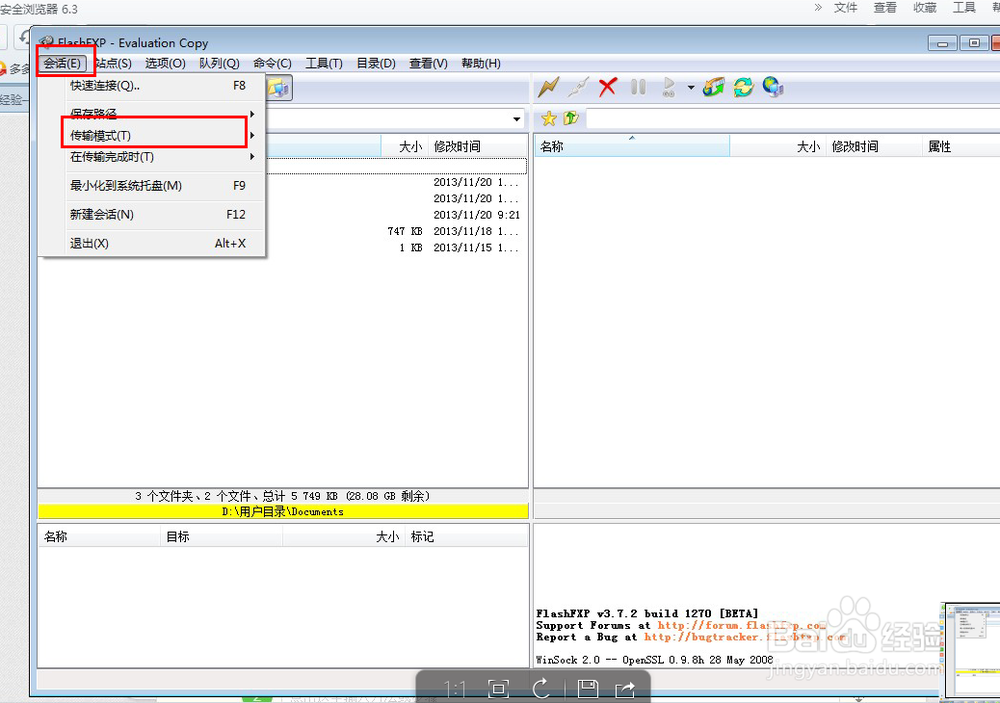Open the 命令(C) menu
Viewport: 1000px width, 703px height.
point(272,63)
